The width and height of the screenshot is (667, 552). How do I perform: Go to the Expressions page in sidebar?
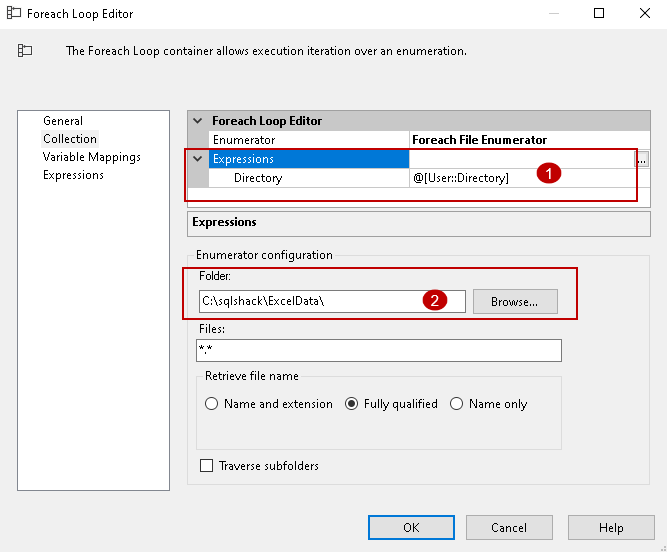[x=73, y=175]
